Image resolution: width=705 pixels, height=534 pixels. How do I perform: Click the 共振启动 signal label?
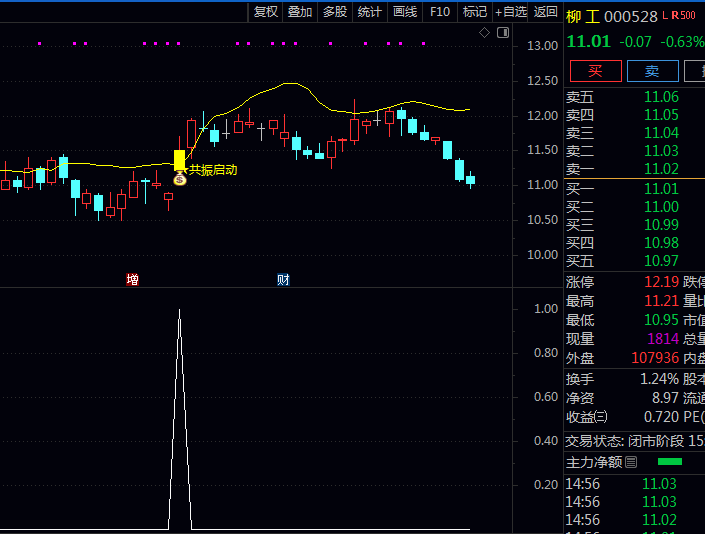pos(213,170)
